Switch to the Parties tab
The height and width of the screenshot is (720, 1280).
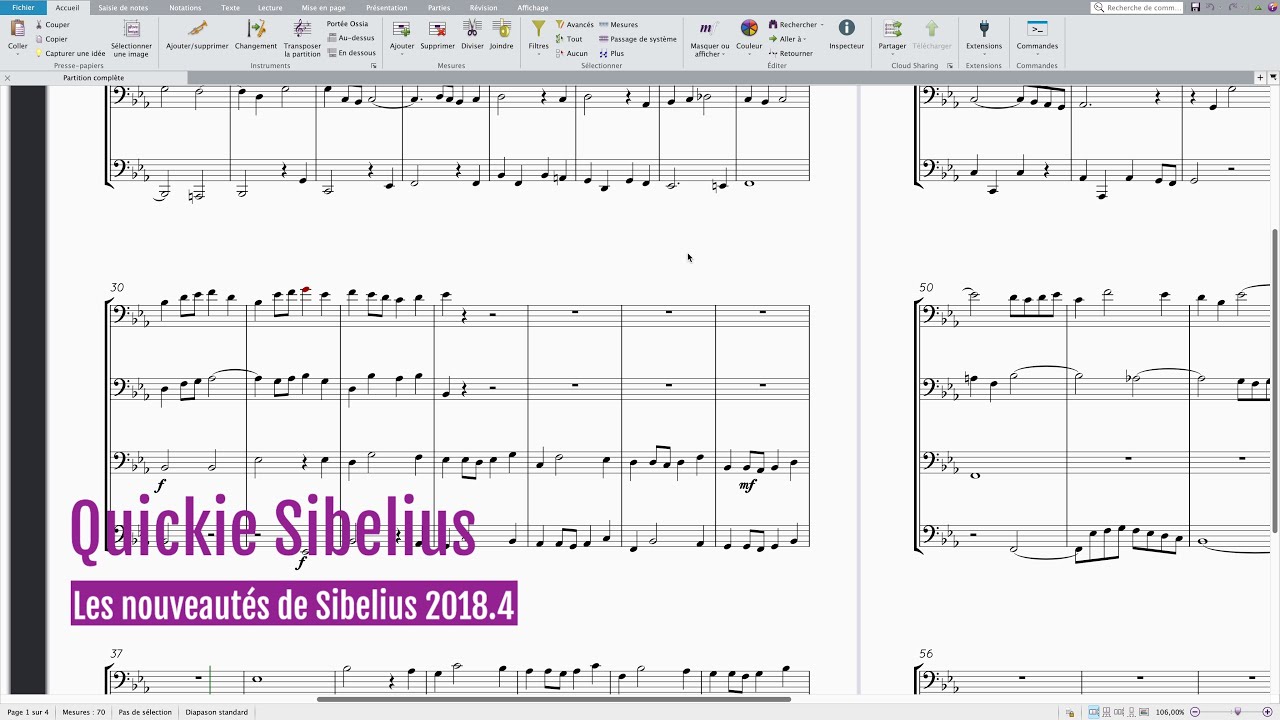click(439, 7)
